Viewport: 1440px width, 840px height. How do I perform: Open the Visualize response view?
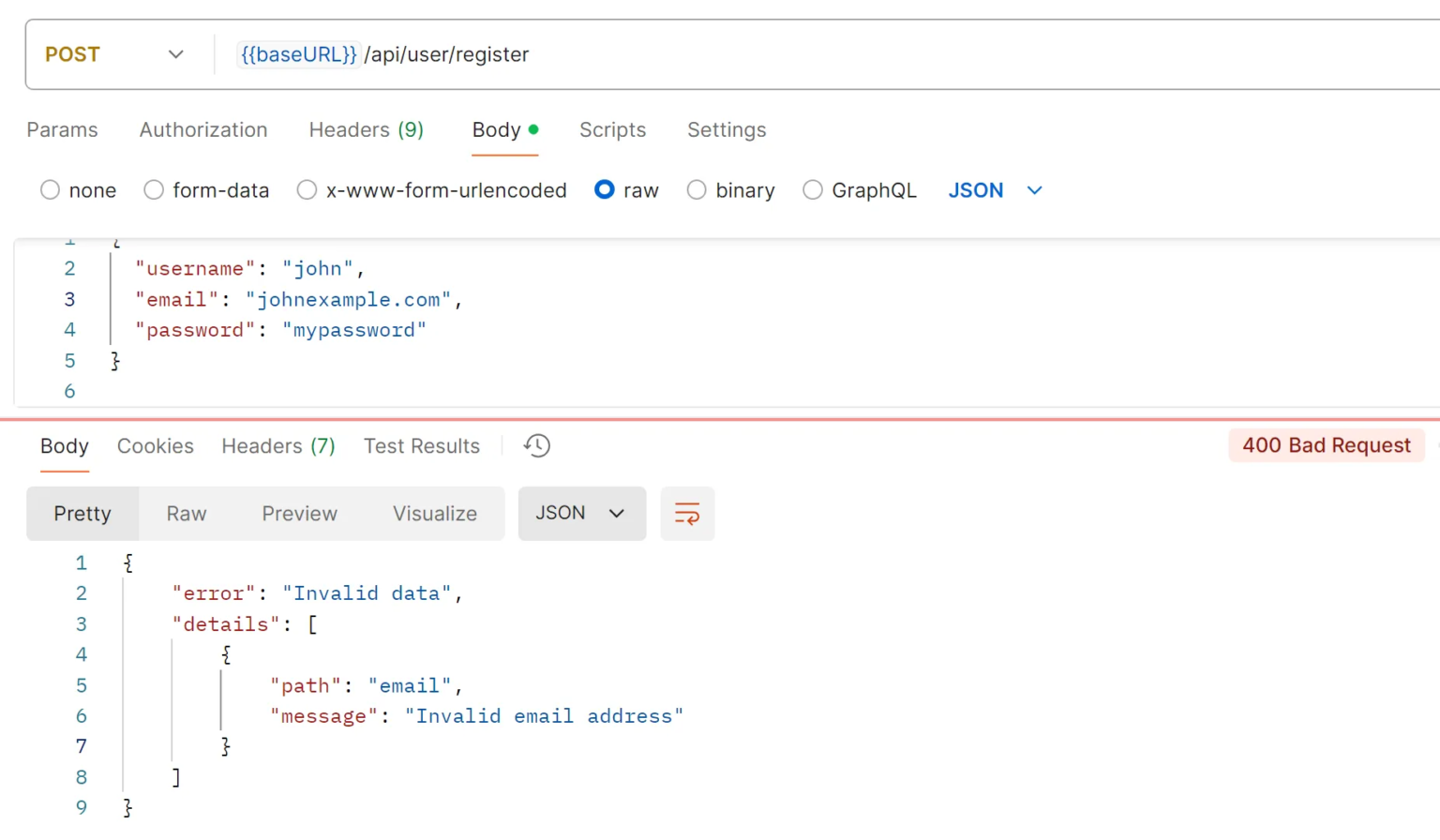click(x=435, y=514)
